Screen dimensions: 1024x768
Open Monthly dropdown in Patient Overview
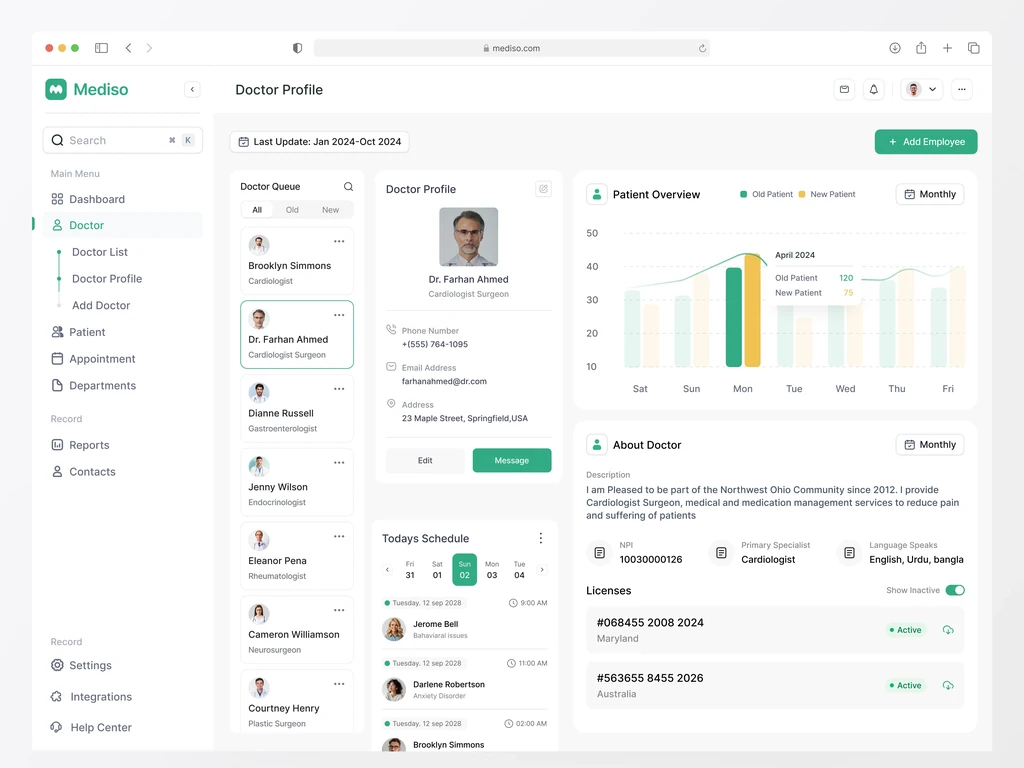(930, 195)
